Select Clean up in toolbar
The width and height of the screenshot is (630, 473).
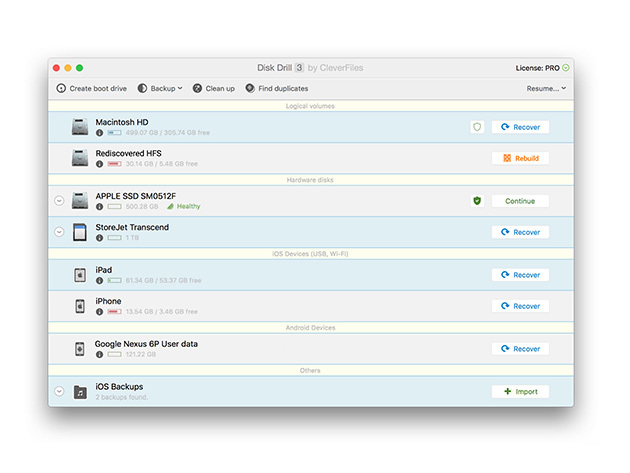pos(213,88)
